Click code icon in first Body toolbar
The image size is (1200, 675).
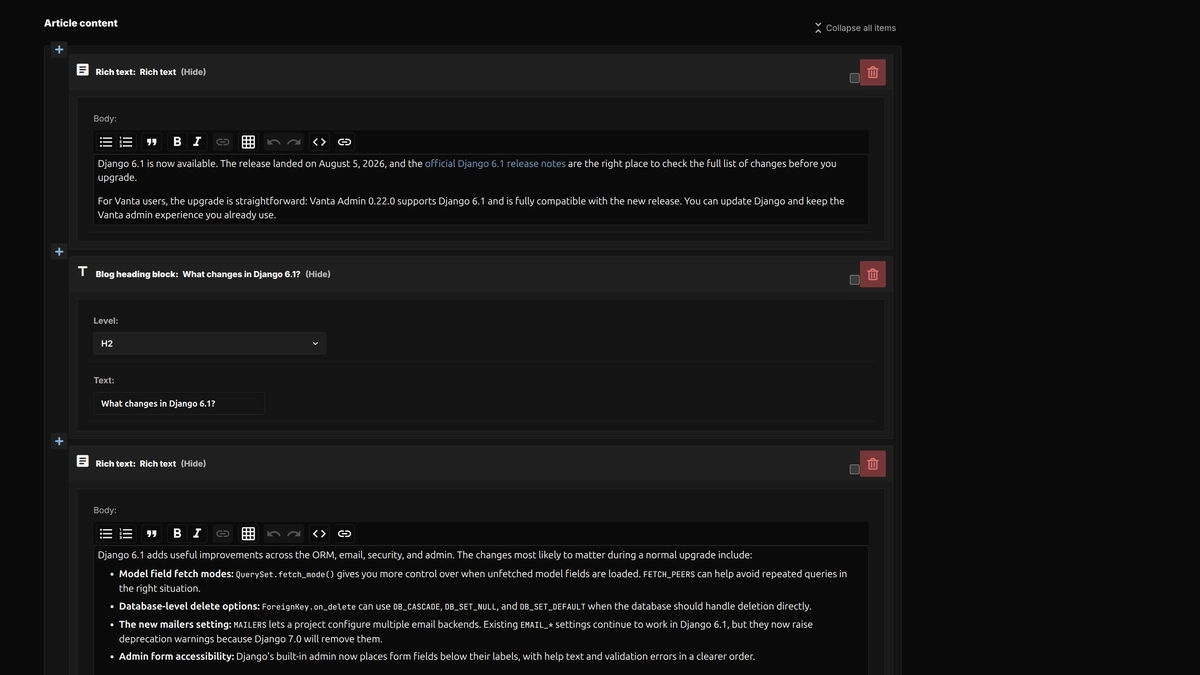319,142
